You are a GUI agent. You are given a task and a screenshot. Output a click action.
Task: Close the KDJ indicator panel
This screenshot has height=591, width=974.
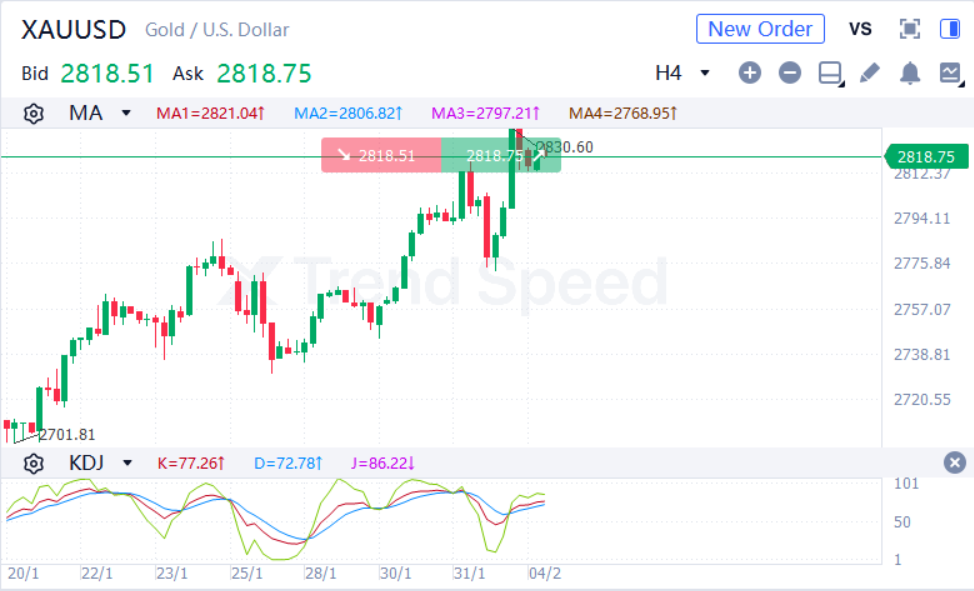point(956,462)
